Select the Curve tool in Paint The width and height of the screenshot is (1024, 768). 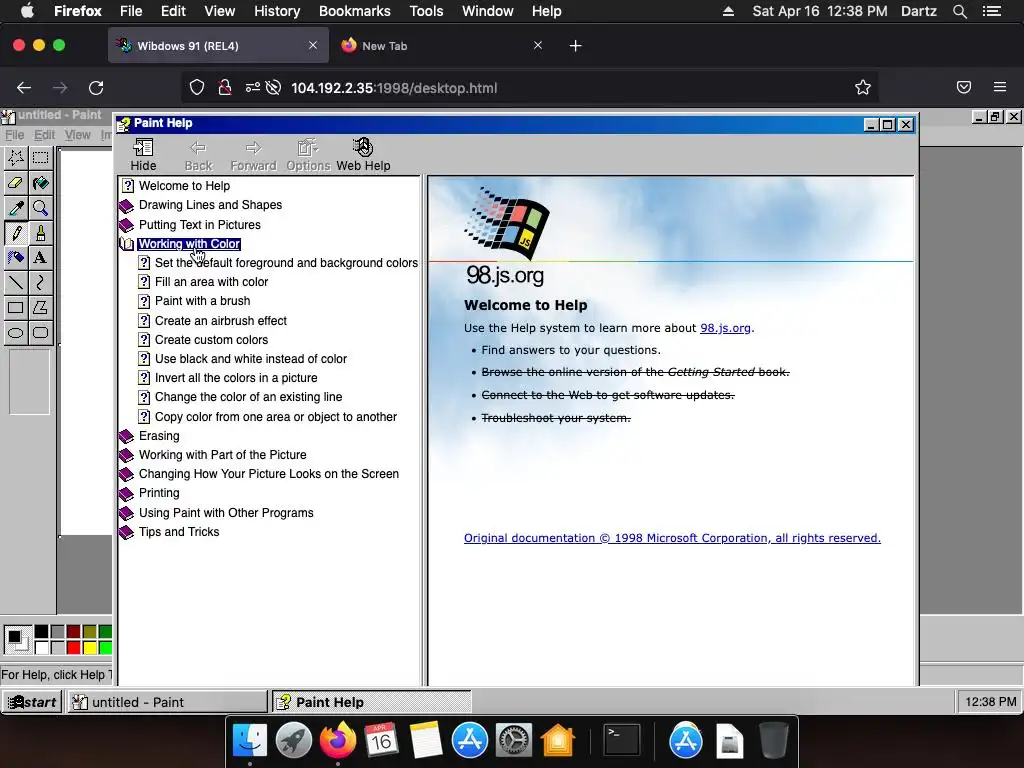[40, 282]
